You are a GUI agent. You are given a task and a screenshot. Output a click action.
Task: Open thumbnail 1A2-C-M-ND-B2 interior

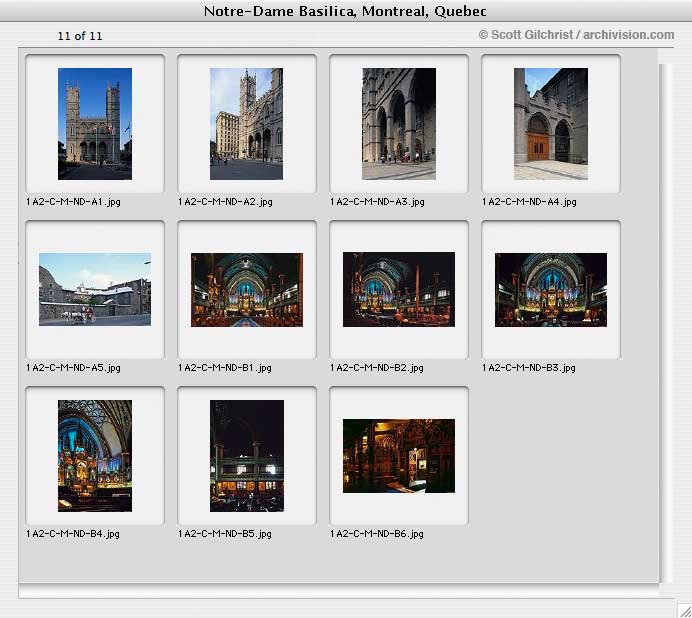399,290
